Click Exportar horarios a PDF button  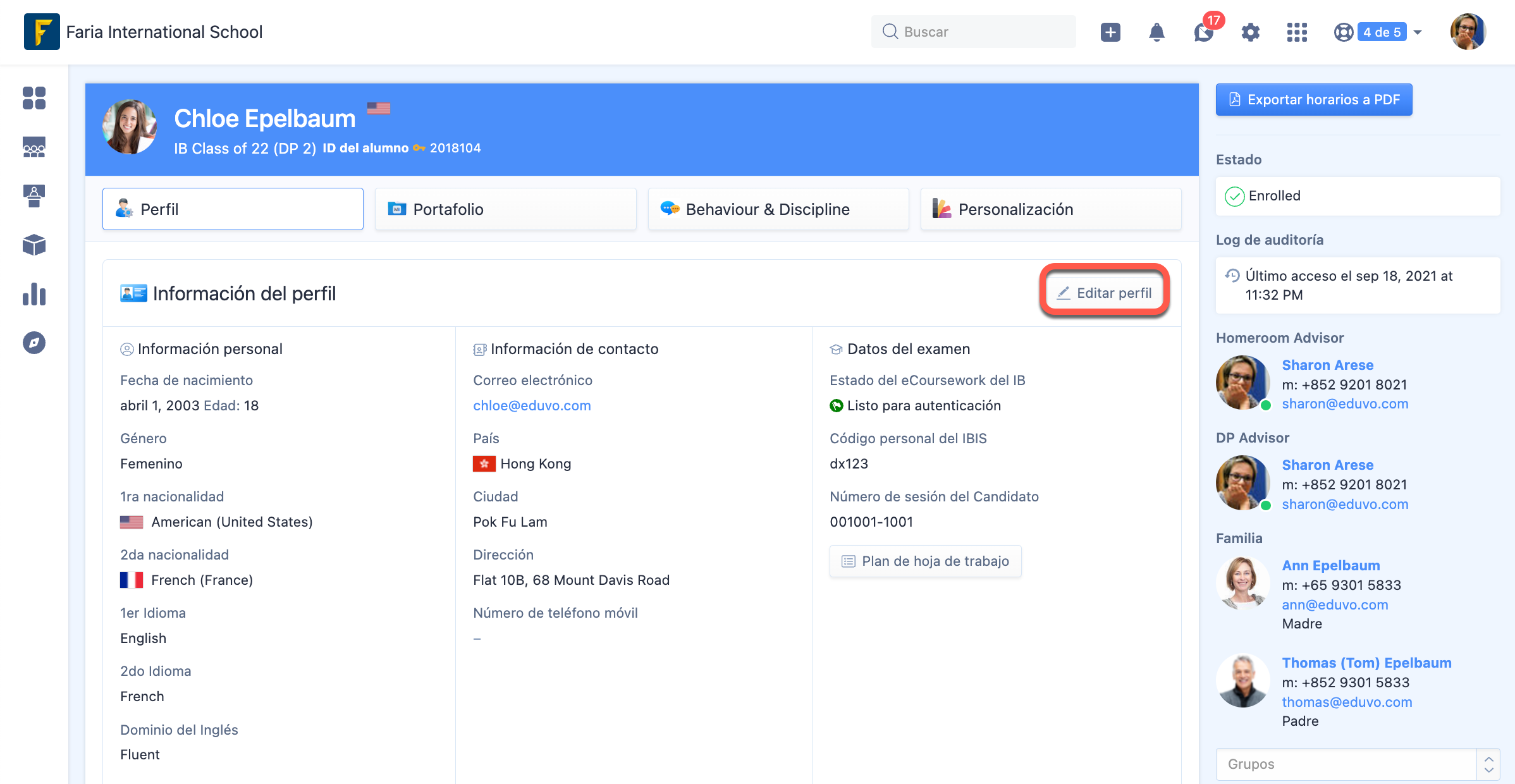1313,100
